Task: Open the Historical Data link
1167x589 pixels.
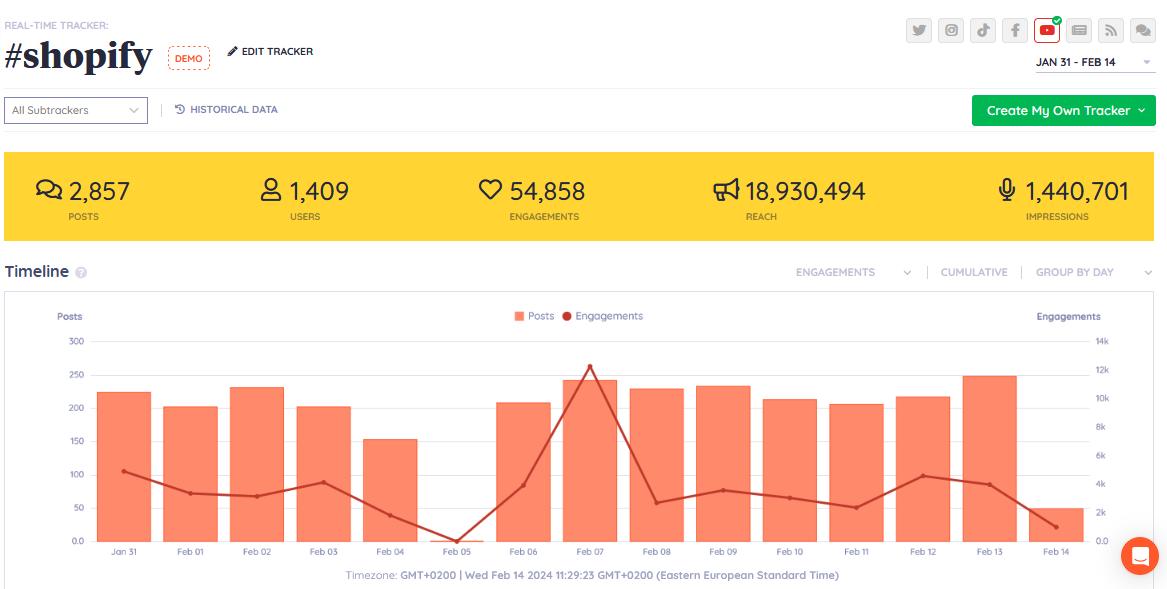Action: tap(226, 109)
